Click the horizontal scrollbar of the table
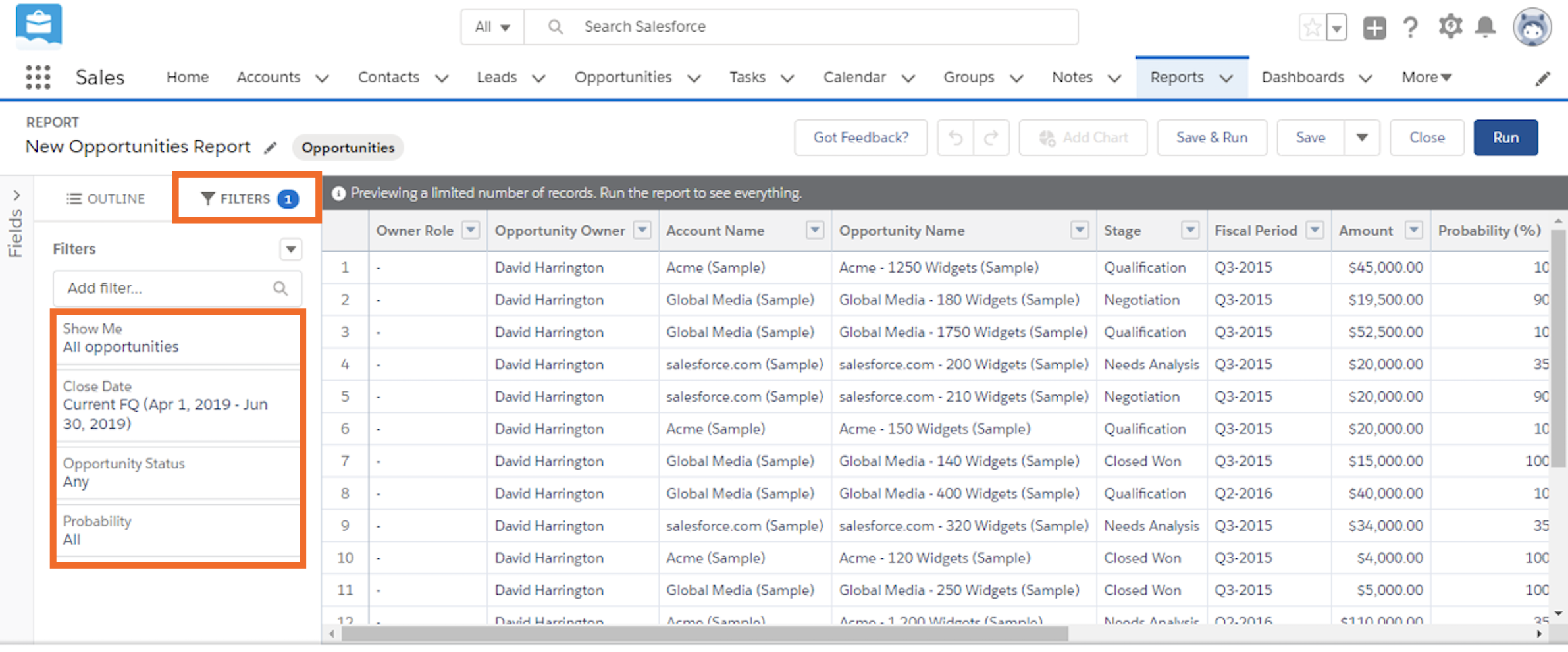1568x652 pixels. pyautogui.click(x=704, y=634)
